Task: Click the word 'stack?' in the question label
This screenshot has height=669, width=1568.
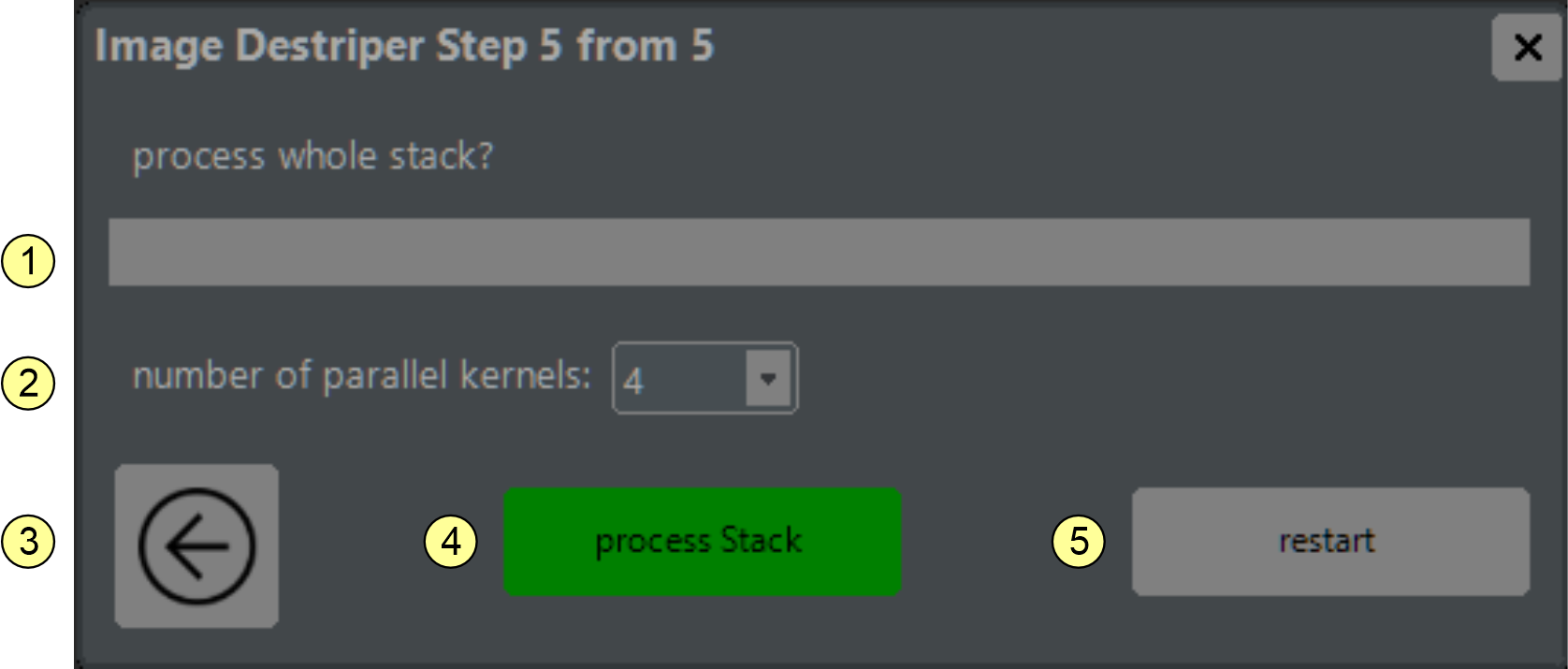Action: coord(441,156)
